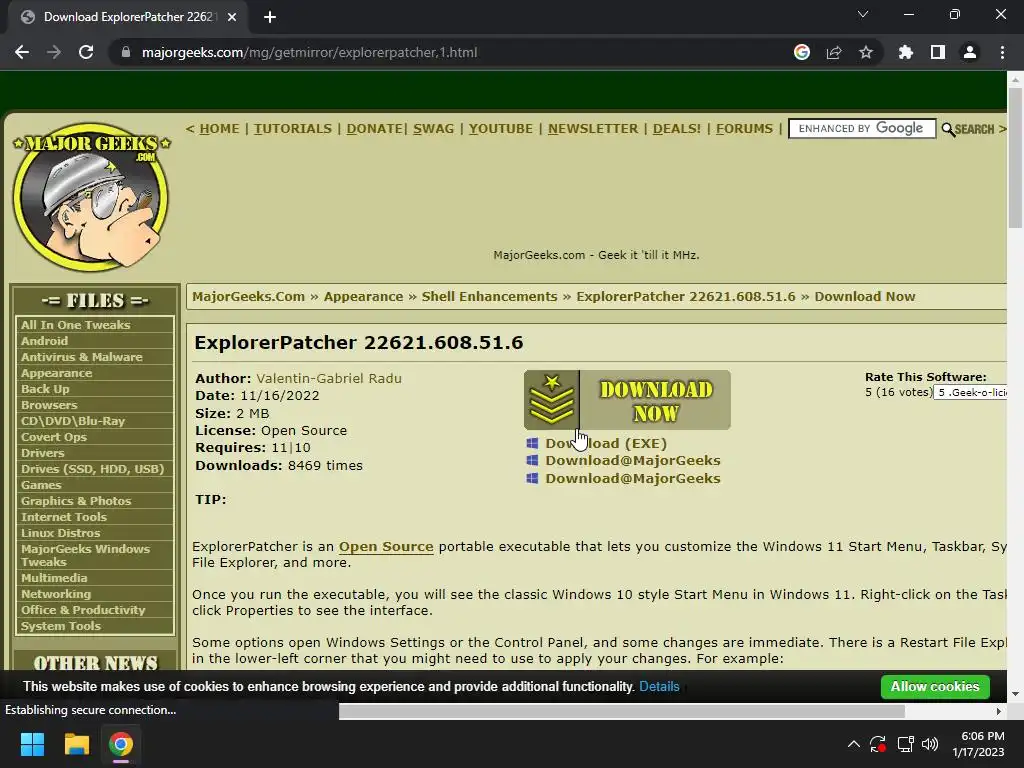The width and height of the screenshot is (1024, 768).
Task: Click the SEARCH button text
Action: point(974,129)
